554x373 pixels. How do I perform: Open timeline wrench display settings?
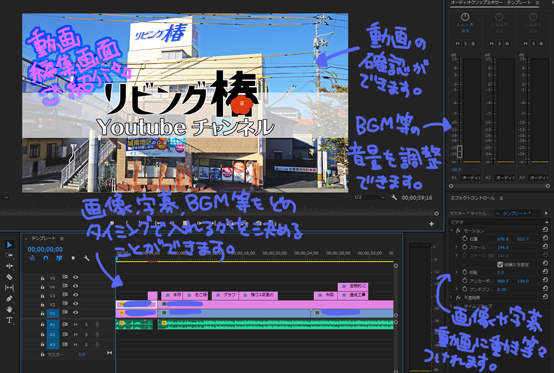point(87,258)
